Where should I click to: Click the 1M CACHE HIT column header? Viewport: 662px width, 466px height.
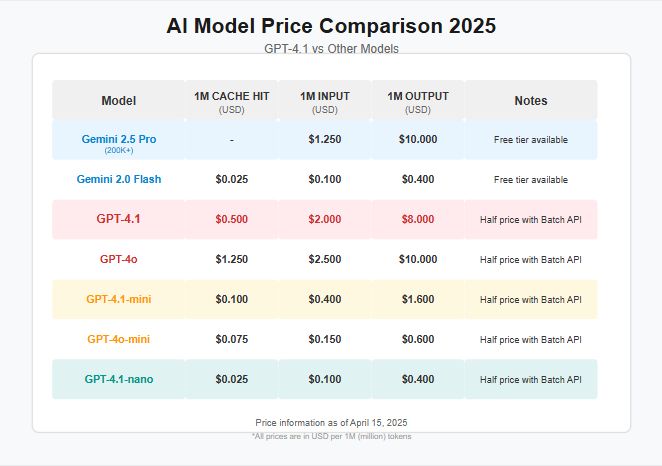pos(231,97)
